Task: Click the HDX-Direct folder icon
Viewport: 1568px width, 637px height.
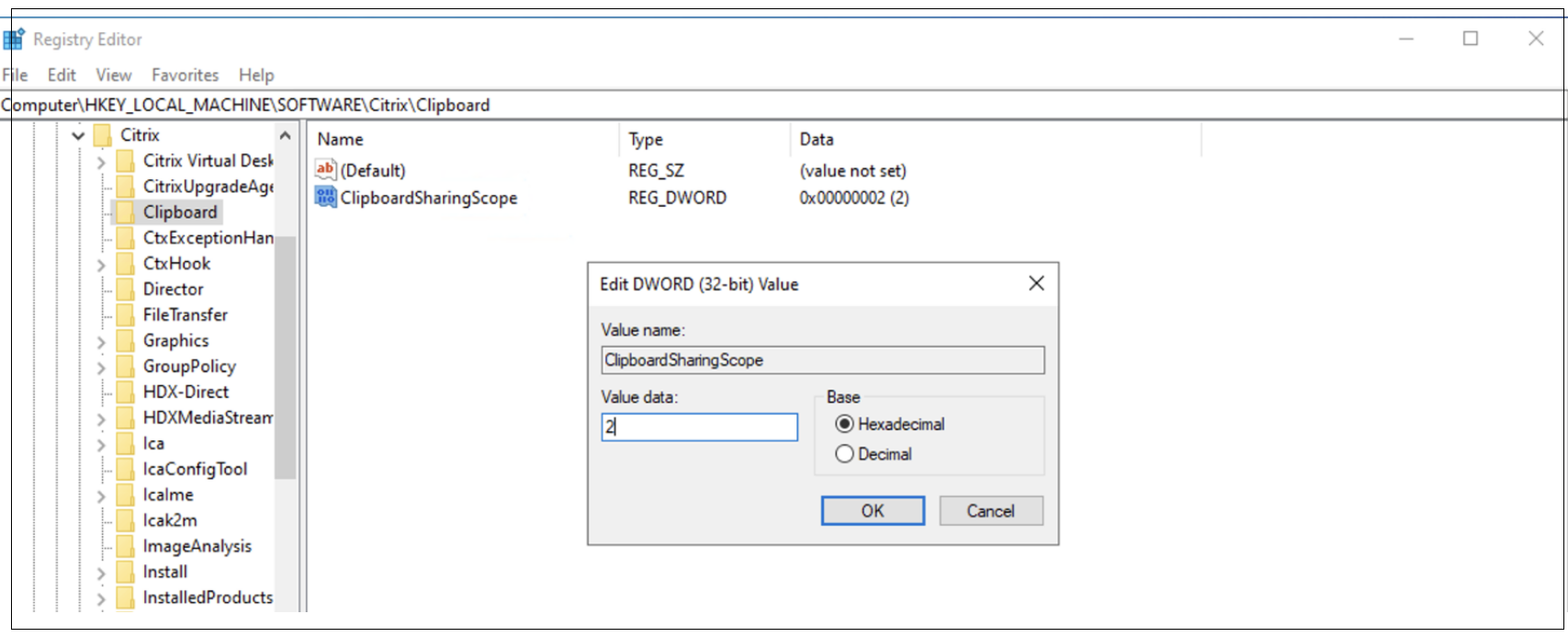Action: [126, 392]
